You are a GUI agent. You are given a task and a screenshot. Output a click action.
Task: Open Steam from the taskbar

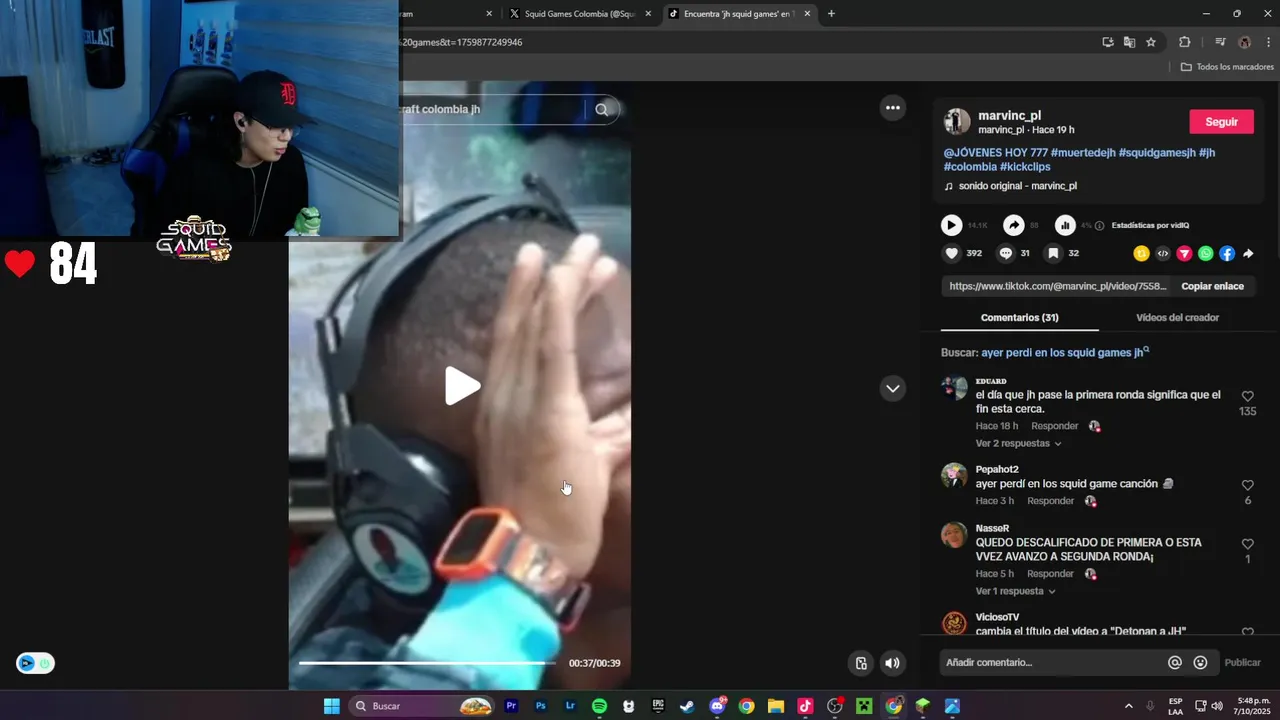click(x=687, y=706)
